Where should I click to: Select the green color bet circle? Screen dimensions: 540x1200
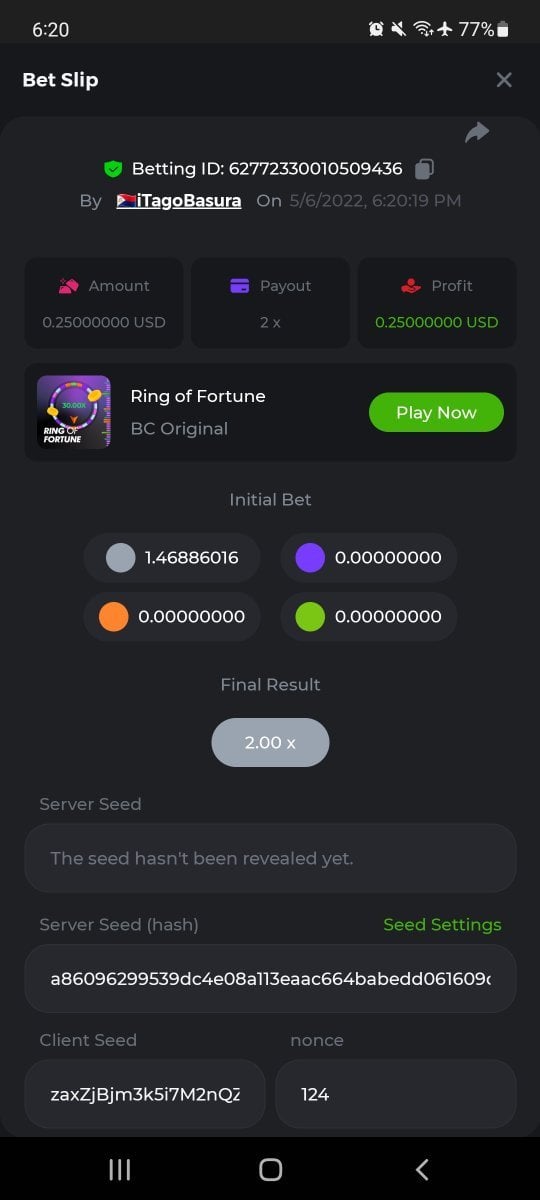[x=310, y=617]
